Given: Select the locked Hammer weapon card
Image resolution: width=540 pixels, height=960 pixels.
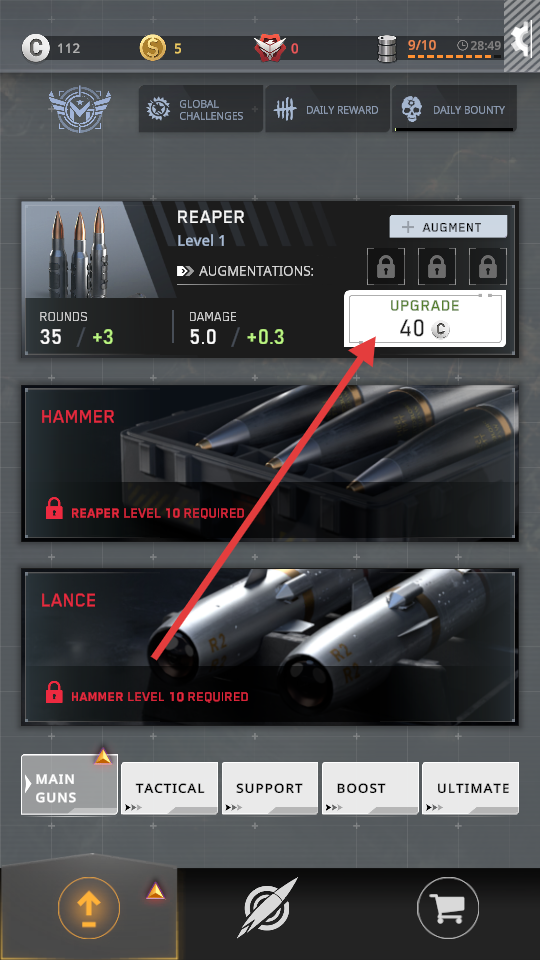Looking at the screenshot, I should pyautogui.click(x=270, y=463).
